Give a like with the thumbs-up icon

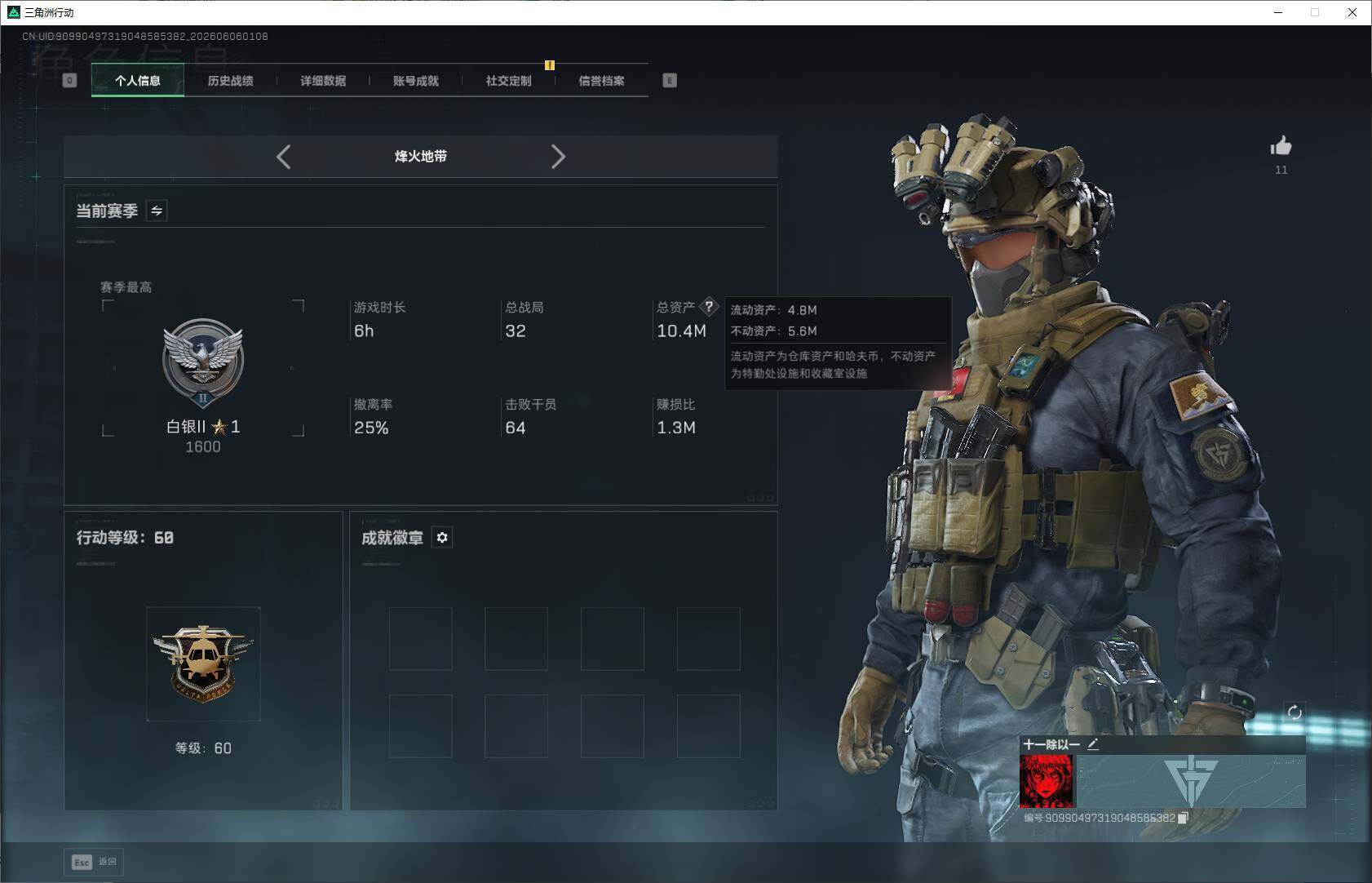[x=1281, y=146]
